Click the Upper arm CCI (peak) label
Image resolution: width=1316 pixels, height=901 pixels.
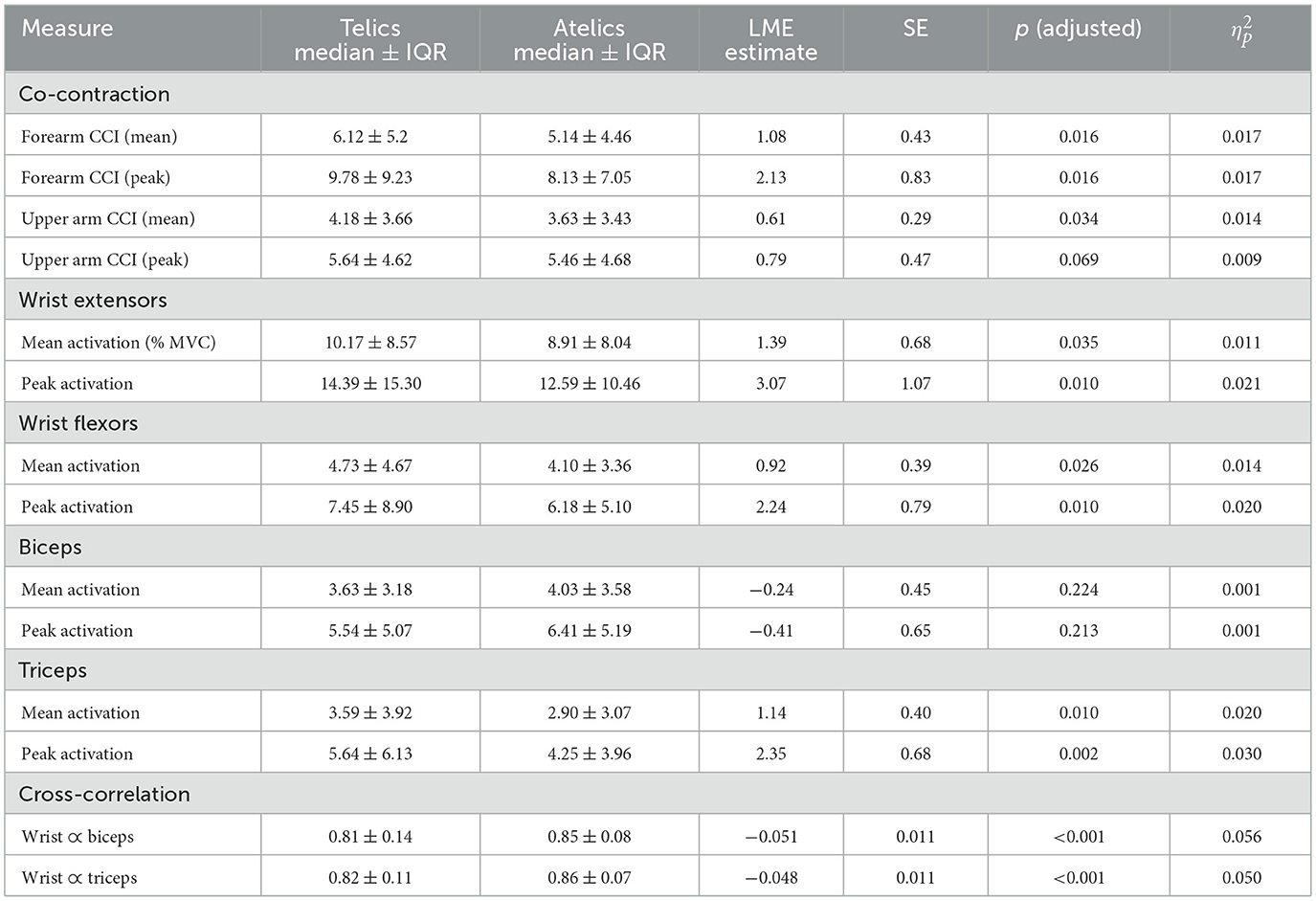pyautogui.click(x=104, y=260)
